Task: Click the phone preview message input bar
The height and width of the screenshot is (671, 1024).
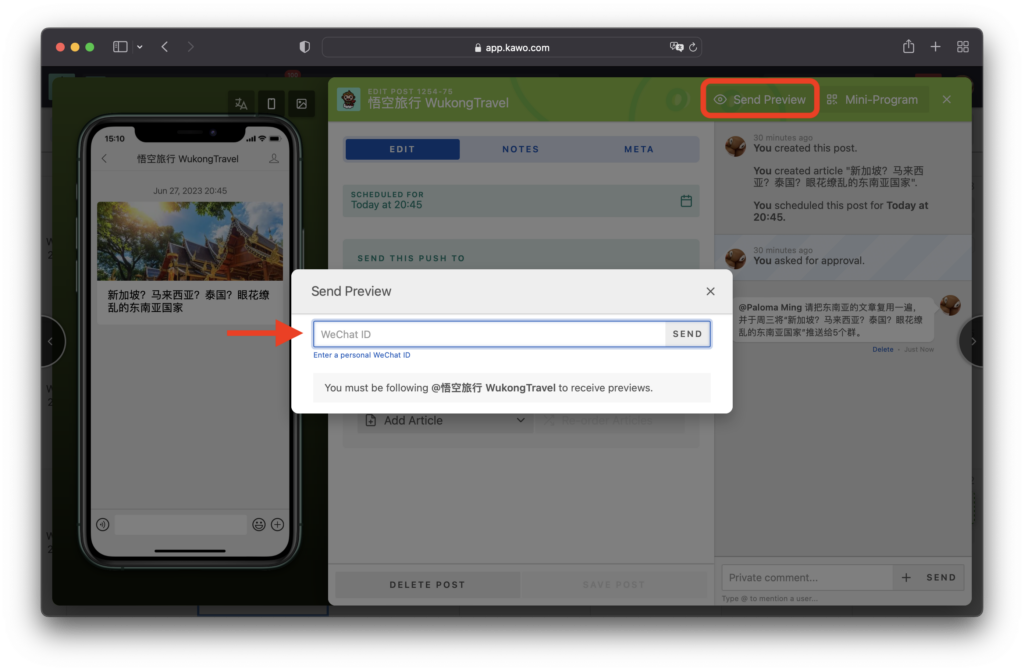Action: click(181, 525)
